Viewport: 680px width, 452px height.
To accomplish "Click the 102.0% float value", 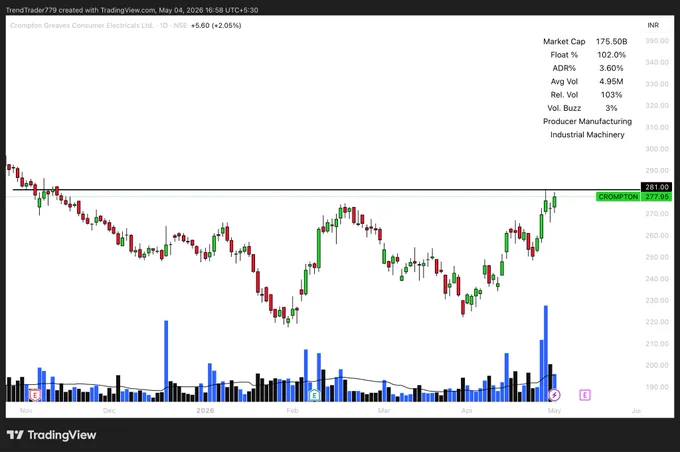I will (611, 55).
